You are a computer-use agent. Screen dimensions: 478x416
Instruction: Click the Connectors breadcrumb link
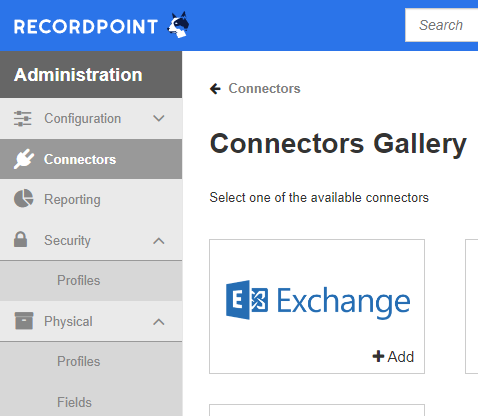tap(264, 89)
